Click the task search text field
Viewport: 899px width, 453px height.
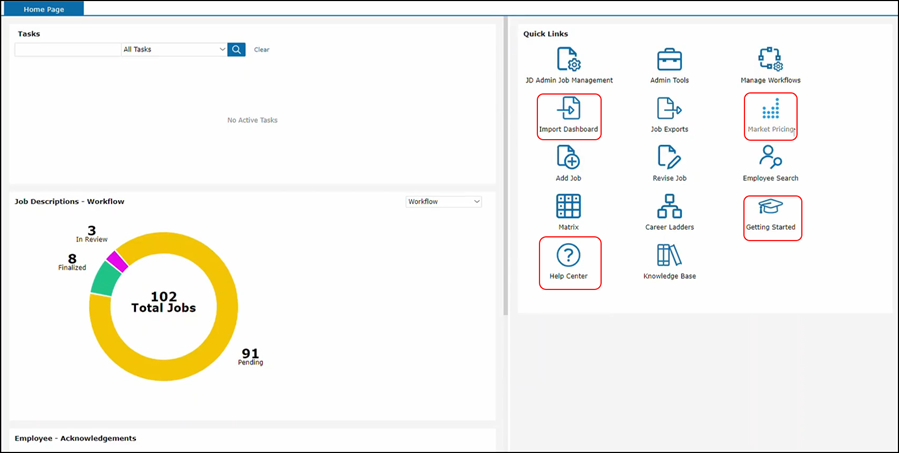click(68, 49)
